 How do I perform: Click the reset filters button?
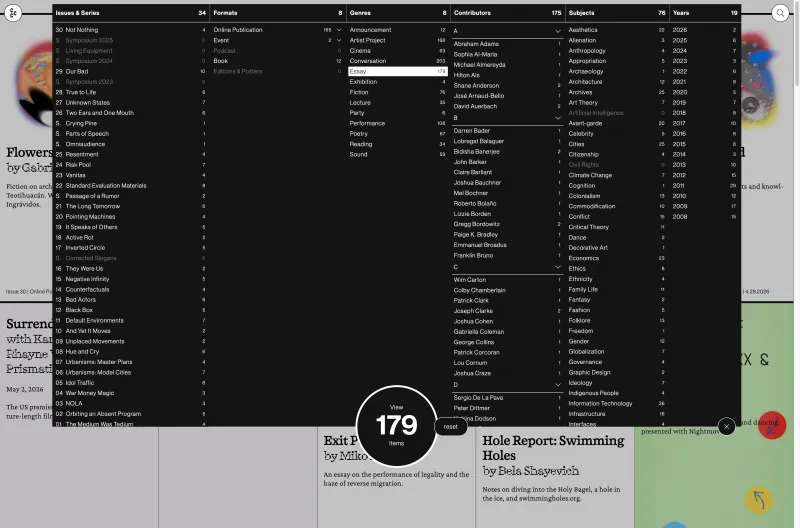point(451,426)
